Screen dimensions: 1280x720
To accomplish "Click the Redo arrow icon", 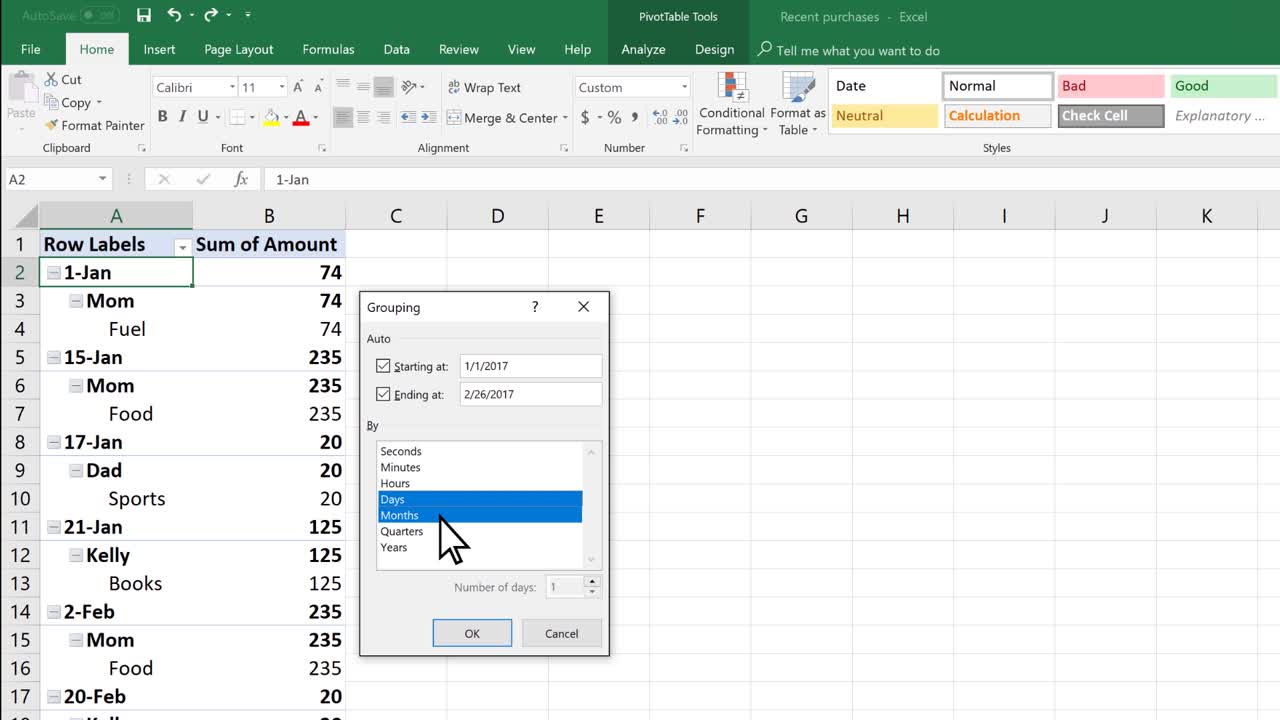I will pyautogui.click(x=210, y=15).
